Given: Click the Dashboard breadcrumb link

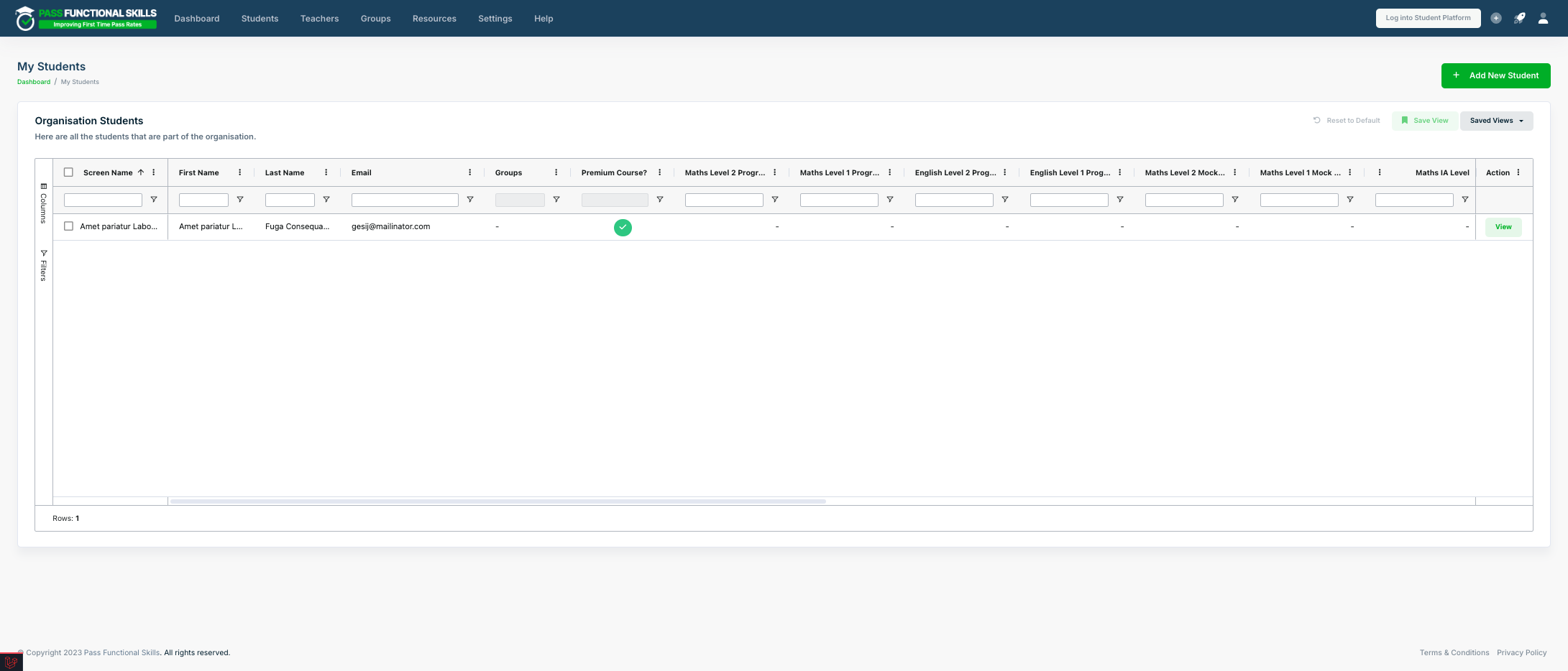Looking at the screenshot, I should 34,82.
